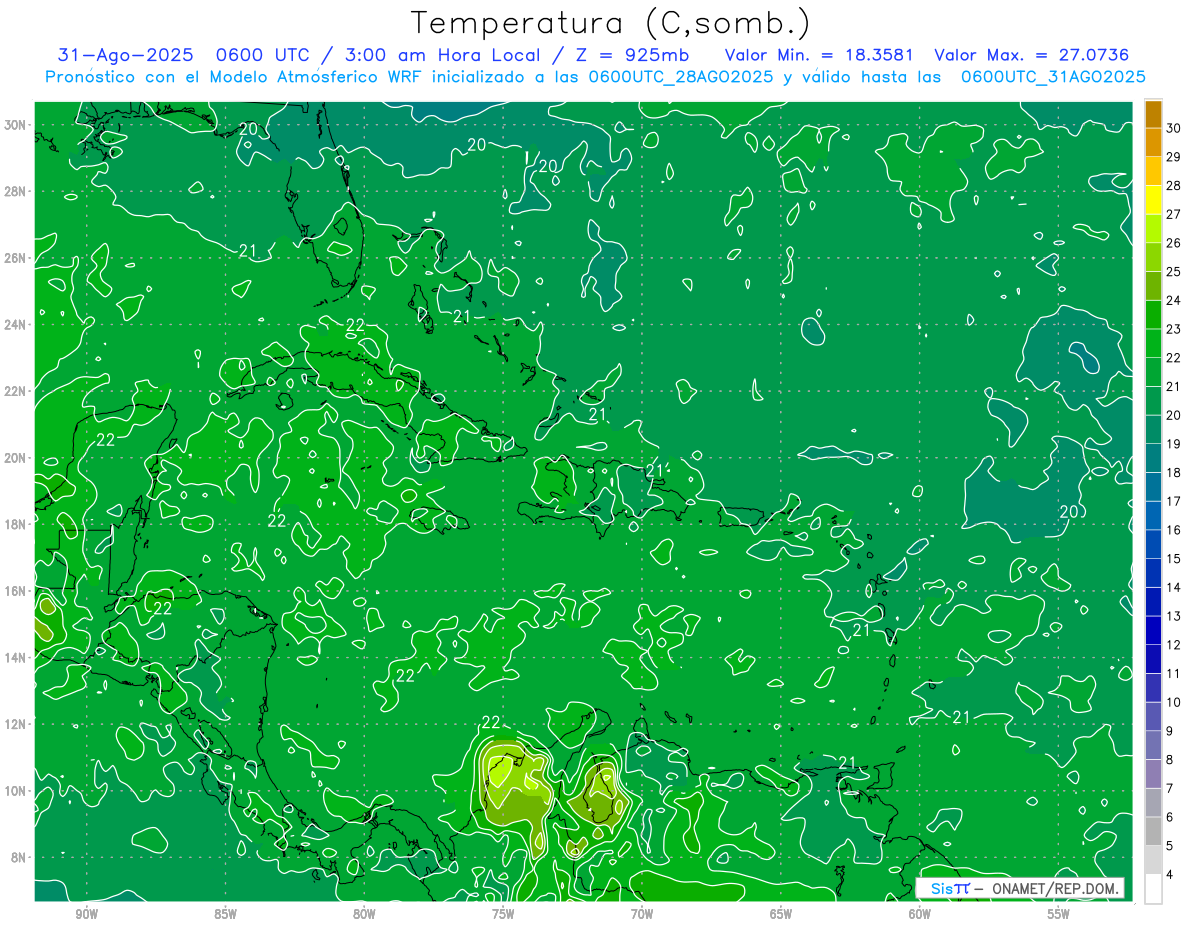Click the gray legend swatch between 5 and 6
This screenshot has height=927, width=1200.
pyautogui.click(x=1153, y=831)
